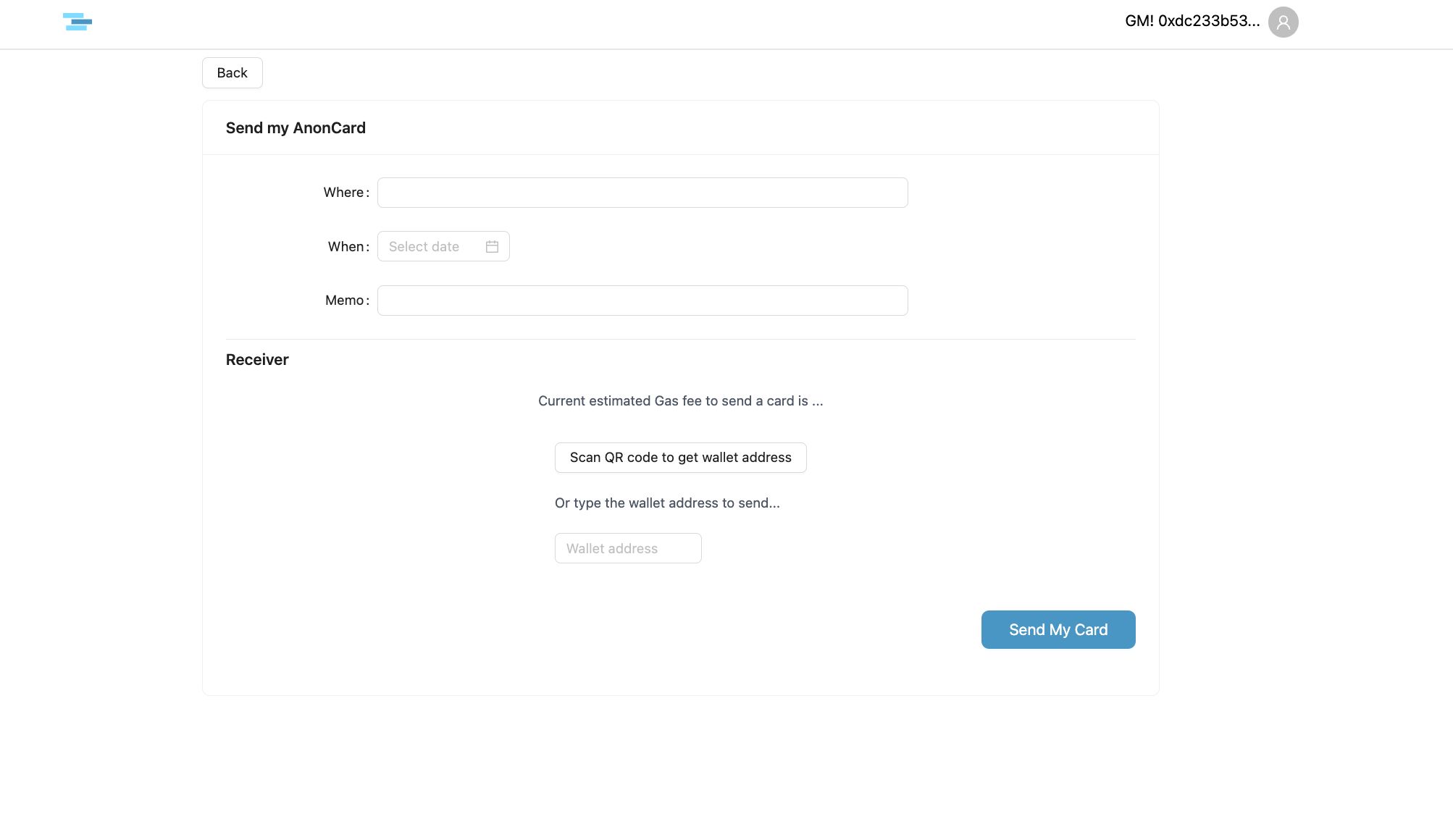The height and width of the screenshot is (840, 1453).
Task: Submit with Send My Card button
Action: (x=1058, y=630)
